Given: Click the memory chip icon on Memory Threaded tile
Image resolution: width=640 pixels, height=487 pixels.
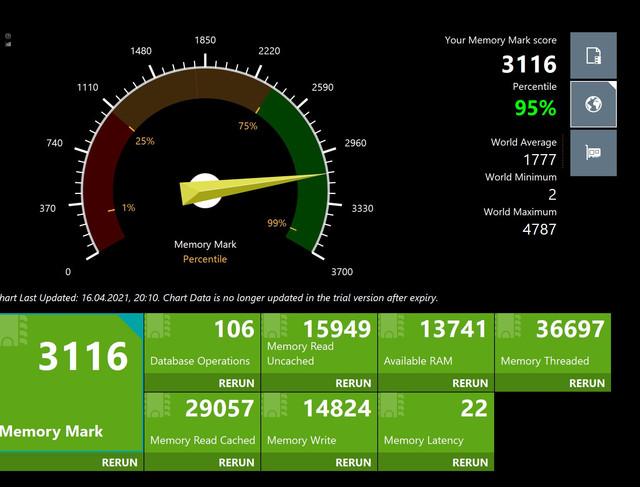Looking at the screenshot, I should pos(509,326).
